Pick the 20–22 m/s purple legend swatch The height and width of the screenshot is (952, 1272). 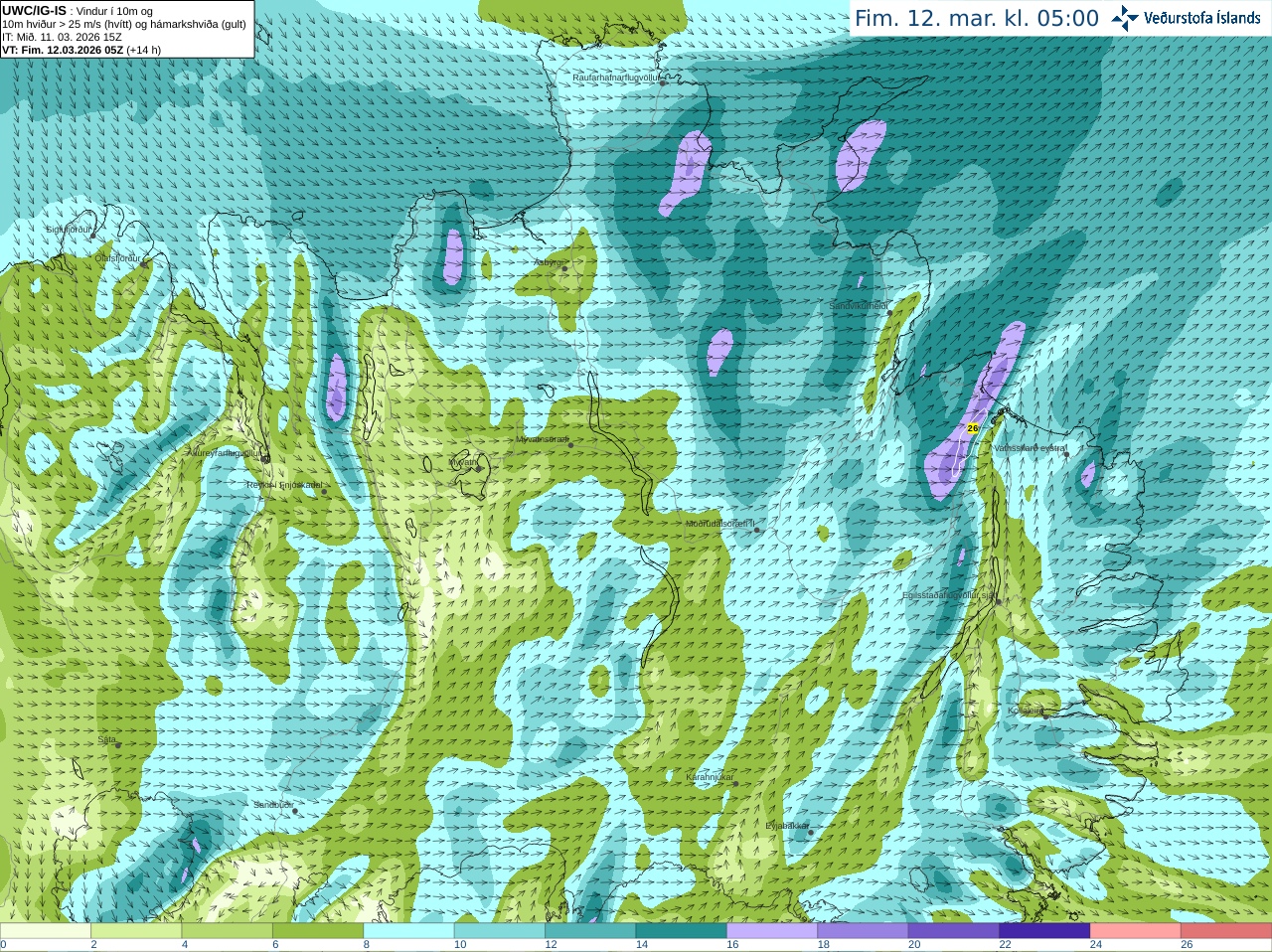click(954, 931)
